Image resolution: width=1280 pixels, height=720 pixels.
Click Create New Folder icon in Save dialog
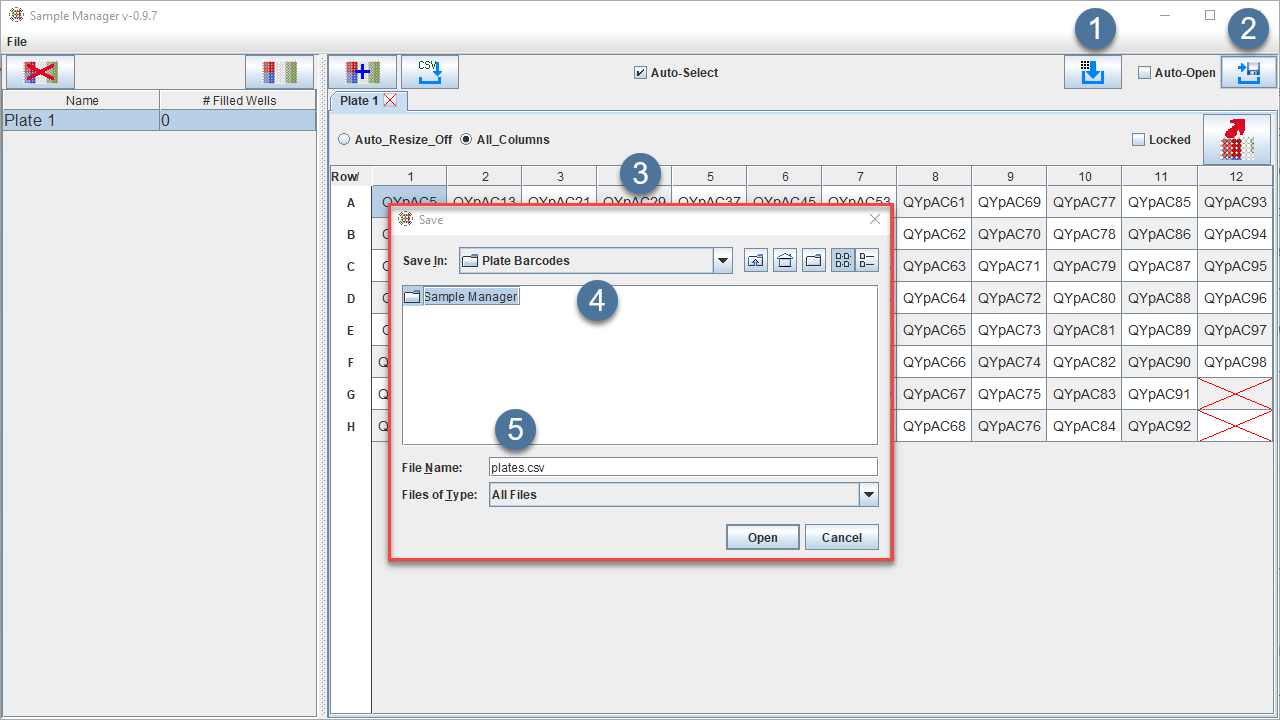pos(814,261)
